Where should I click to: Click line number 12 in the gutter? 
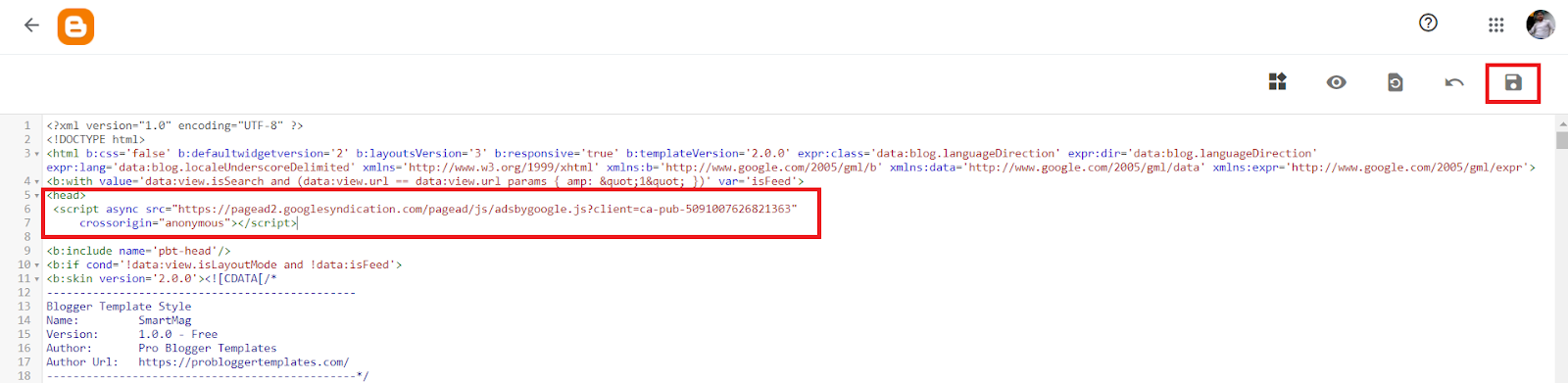pyautogui.click(x=24, y=292)
